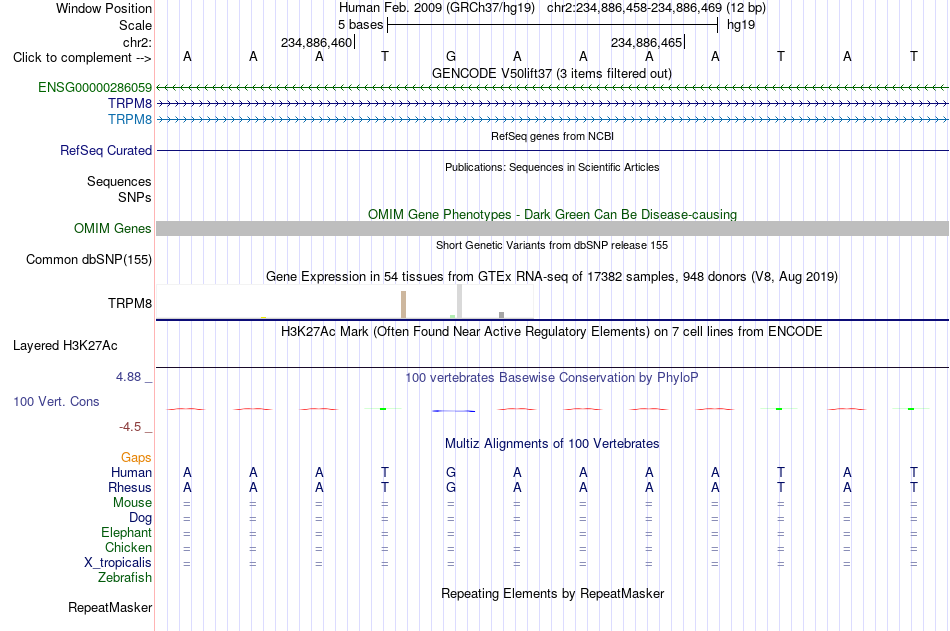Open the light blue TRPM8 transcript label

tap(130, 119)
